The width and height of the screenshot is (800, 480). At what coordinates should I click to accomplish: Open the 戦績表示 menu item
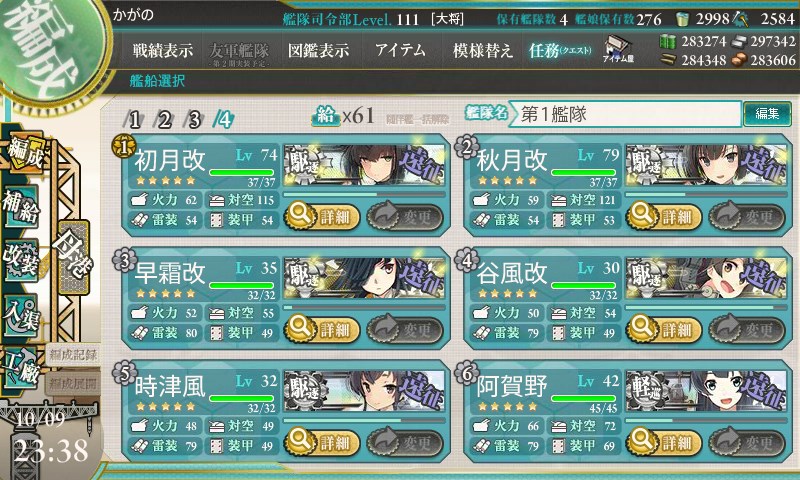pos(163,50)
